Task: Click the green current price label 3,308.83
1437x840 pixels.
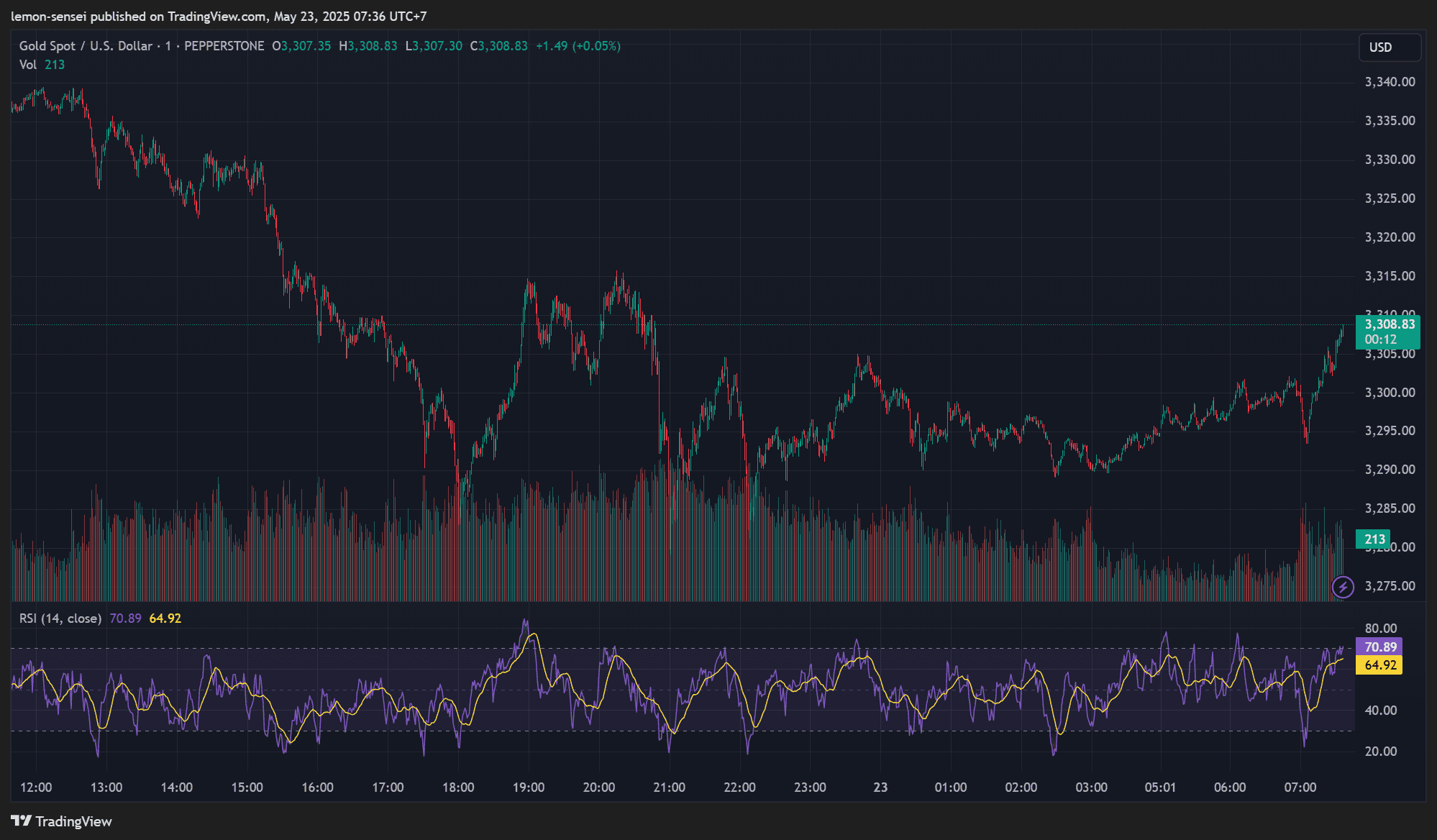Action: click(1389, 324)
